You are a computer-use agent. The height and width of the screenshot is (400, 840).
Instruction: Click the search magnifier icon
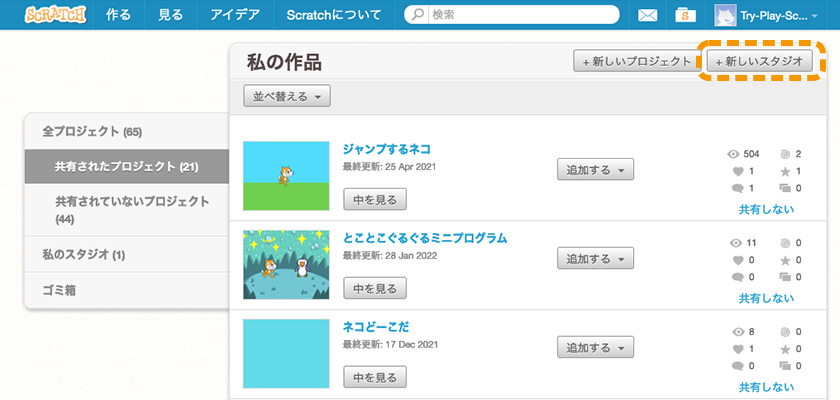417,15
